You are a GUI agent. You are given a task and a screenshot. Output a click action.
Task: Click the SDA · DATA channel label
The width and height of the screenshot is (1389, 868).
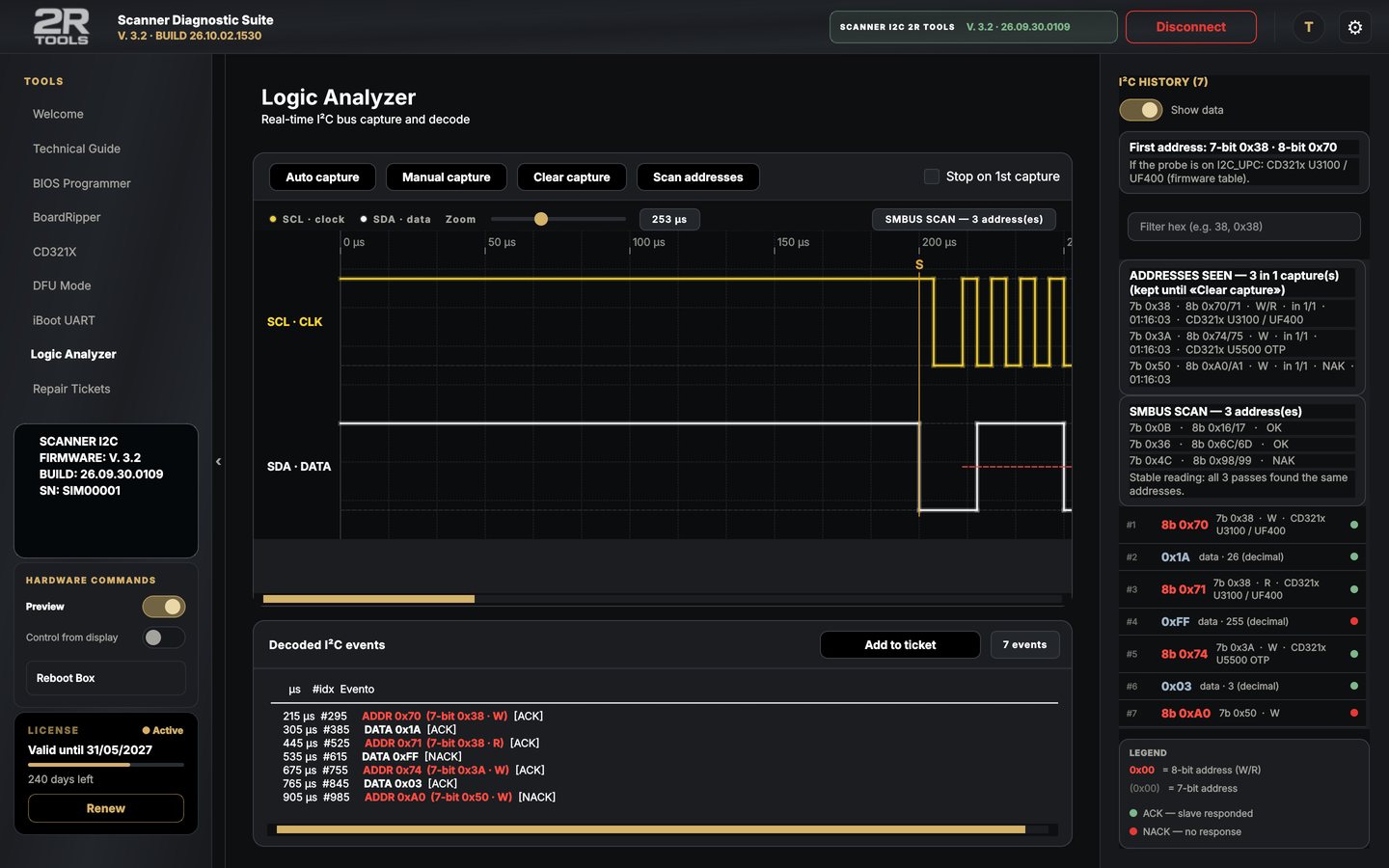point(299,467)
